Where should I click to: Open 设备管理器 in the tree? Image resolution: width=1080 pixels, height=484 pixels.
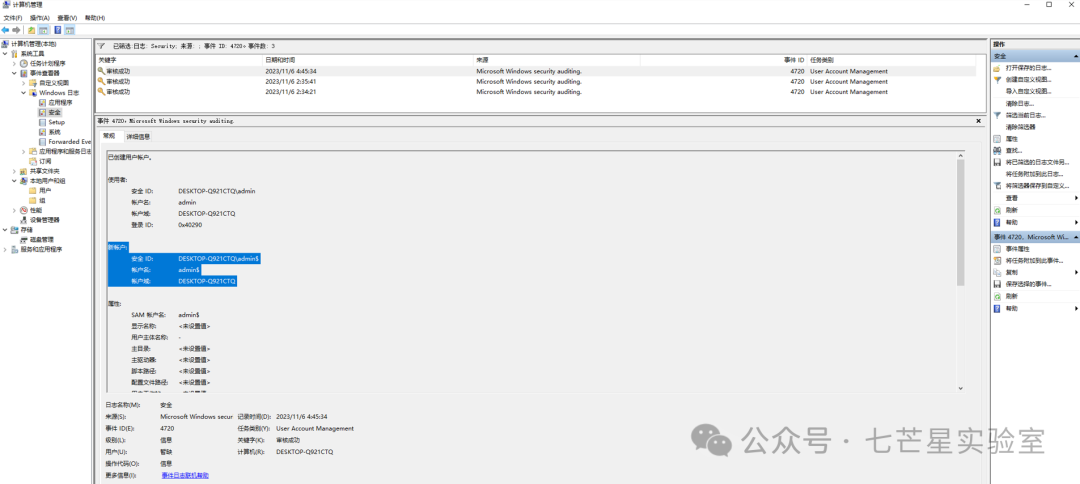[x=44, y=220]
